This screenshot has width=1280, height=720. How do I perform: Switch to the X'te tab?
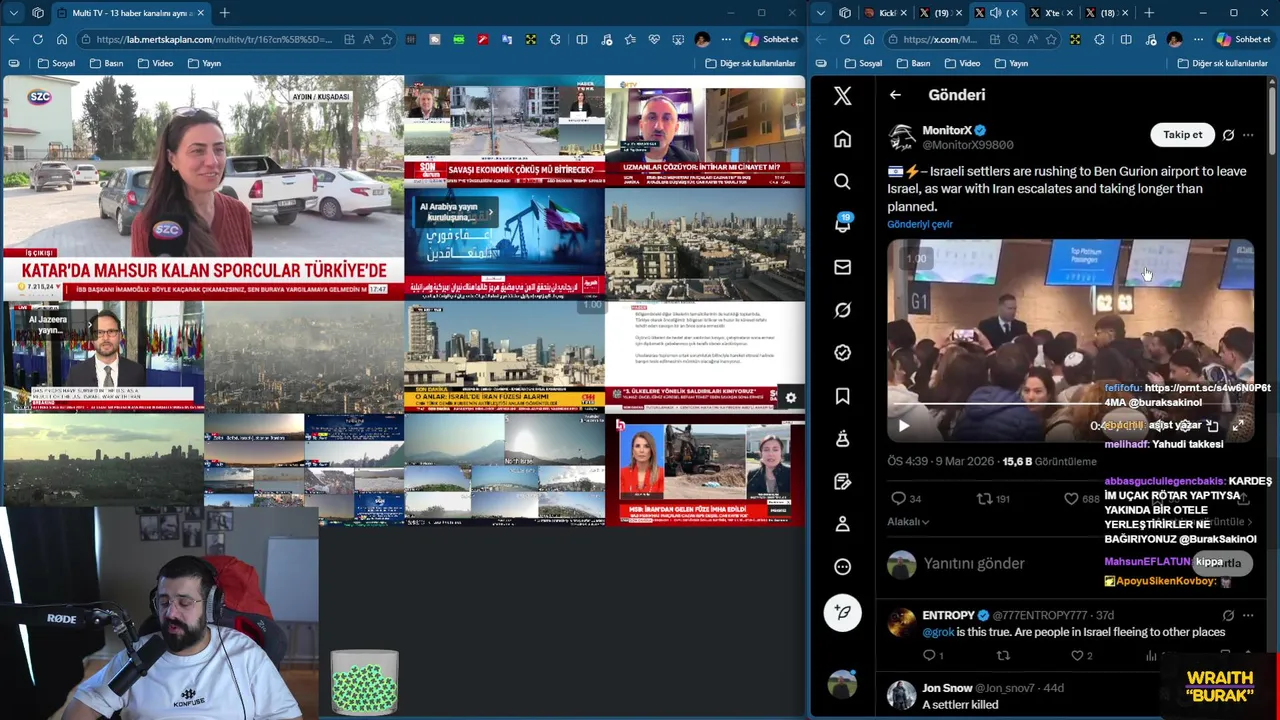(x=1050, y=13)
